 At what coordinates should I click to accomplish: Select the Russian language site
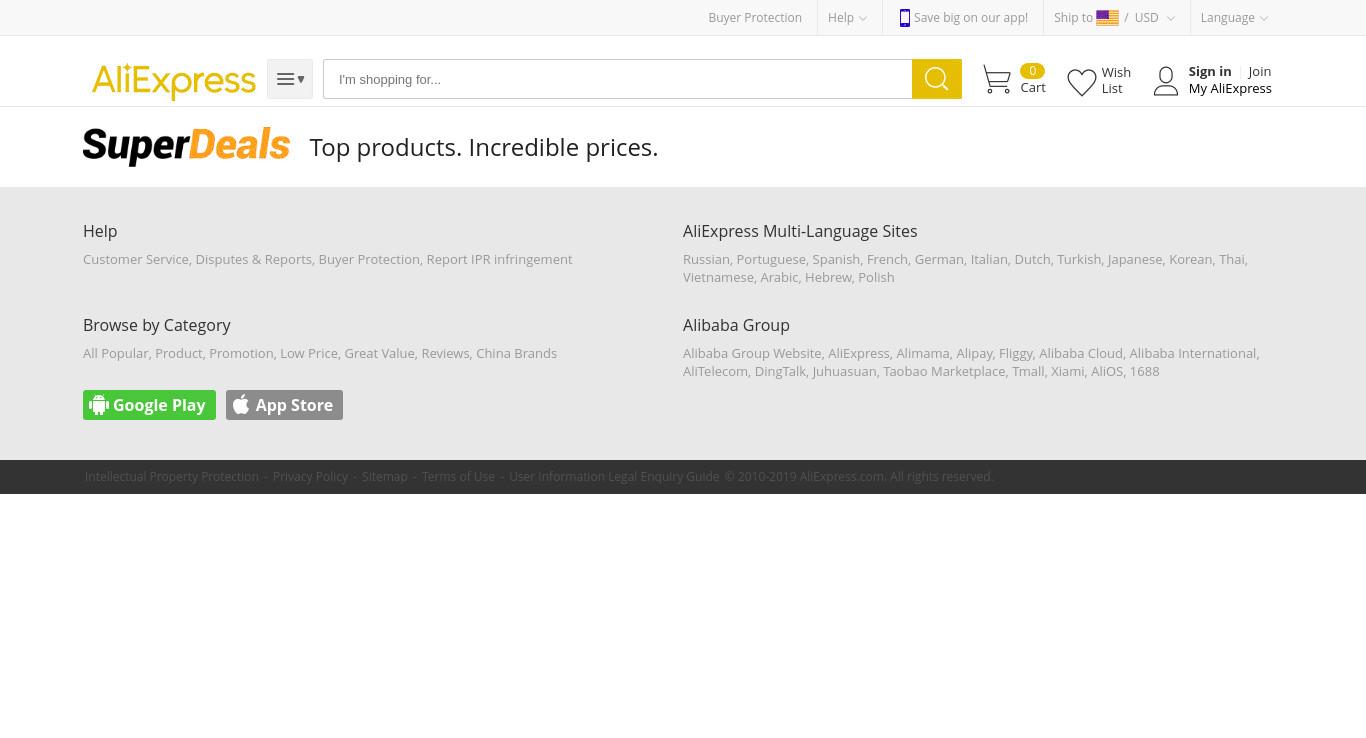[706, 259]
